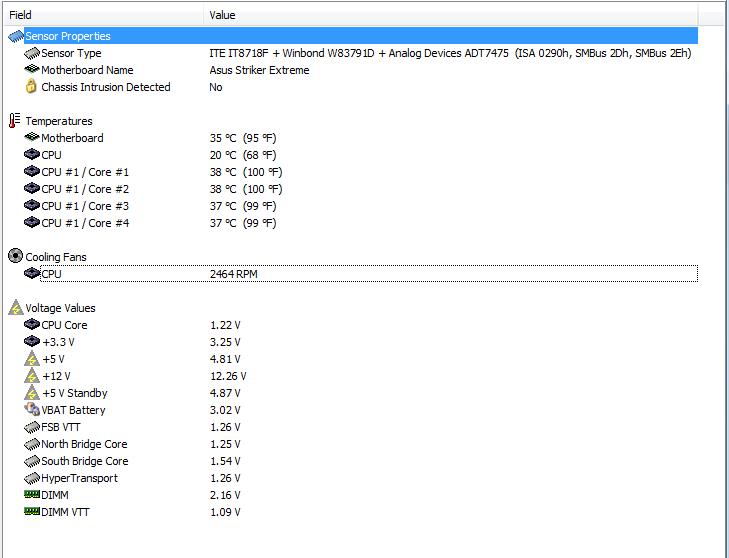Click the HyperTransport chip icon
The image size is (729, 558).
(x=32, y=478)
